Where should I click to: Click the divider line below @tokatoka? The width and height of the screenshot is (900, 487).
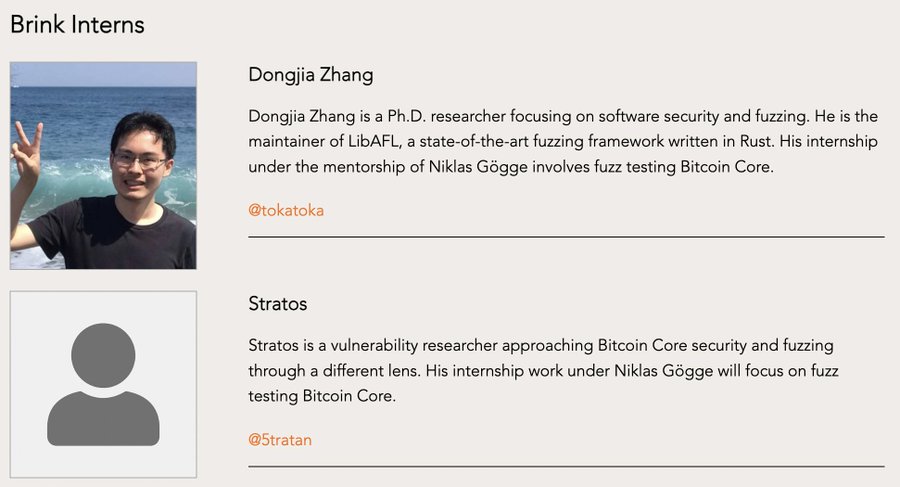[566, 237]
